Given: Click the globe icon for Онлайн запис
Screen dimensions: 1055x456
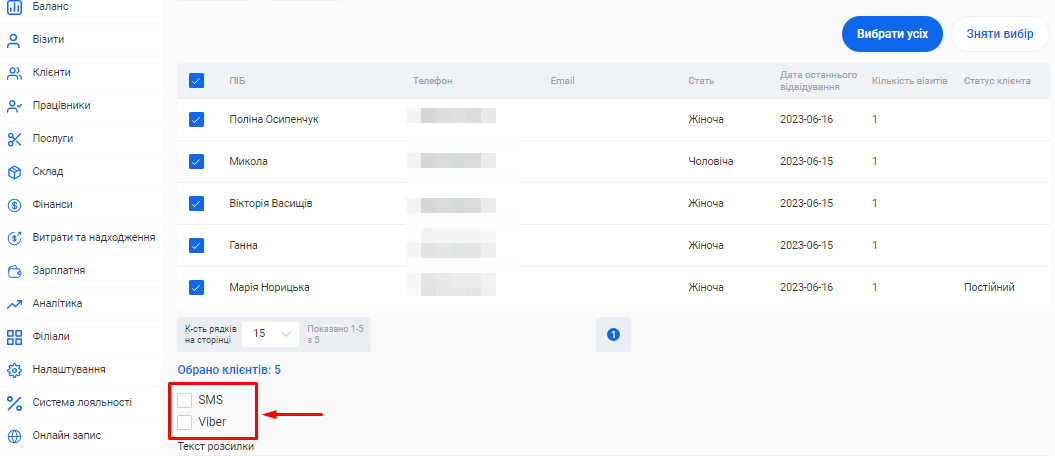Looking at the screenshot, I should 15,436.
